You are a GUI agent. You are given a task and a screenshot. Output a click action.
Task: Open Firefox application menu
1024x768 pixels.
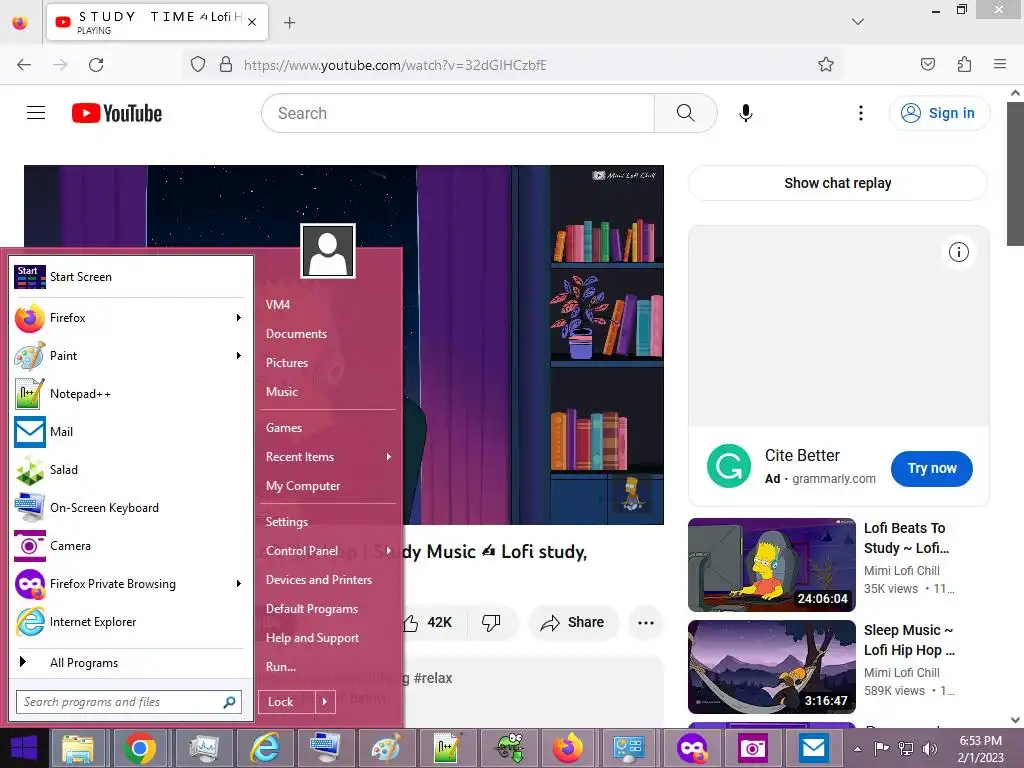coord(1000,64)
